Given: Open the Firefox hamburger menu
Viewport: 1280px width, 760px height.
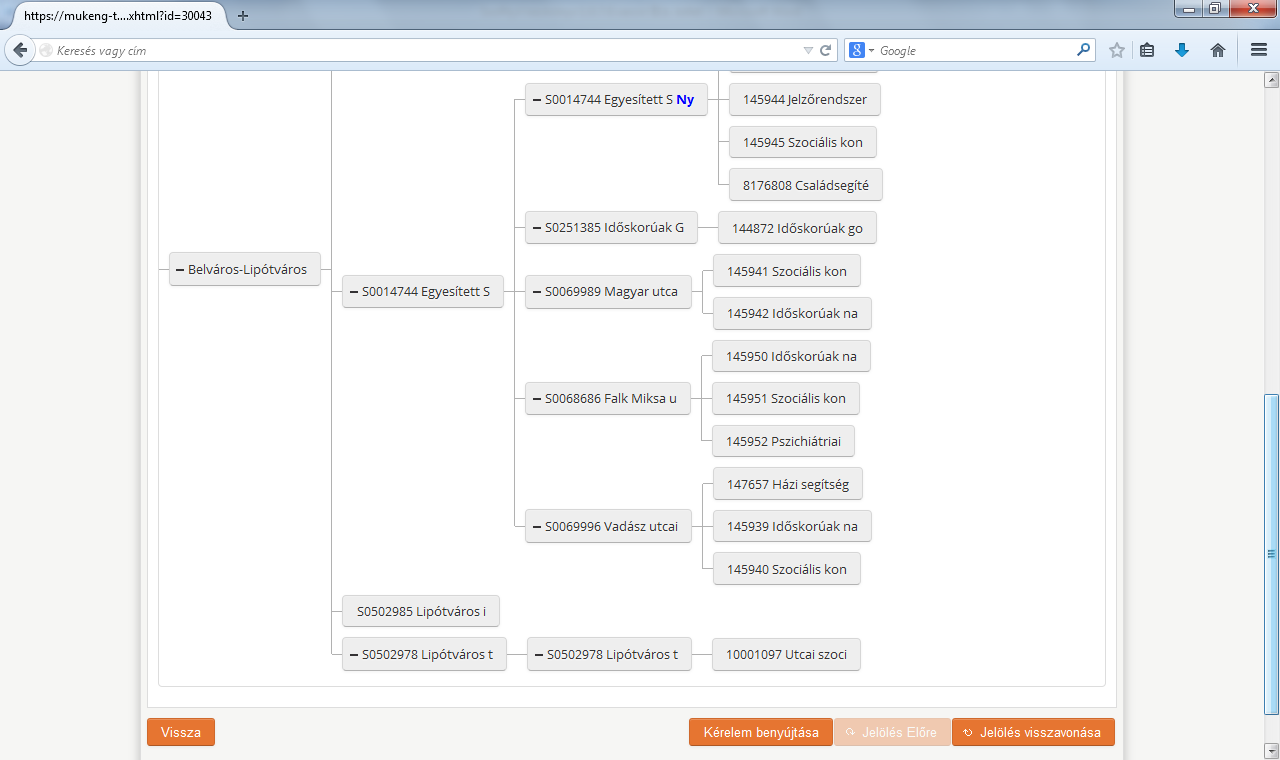Looking at the screenshot, I should click(x=1259, y=50).
